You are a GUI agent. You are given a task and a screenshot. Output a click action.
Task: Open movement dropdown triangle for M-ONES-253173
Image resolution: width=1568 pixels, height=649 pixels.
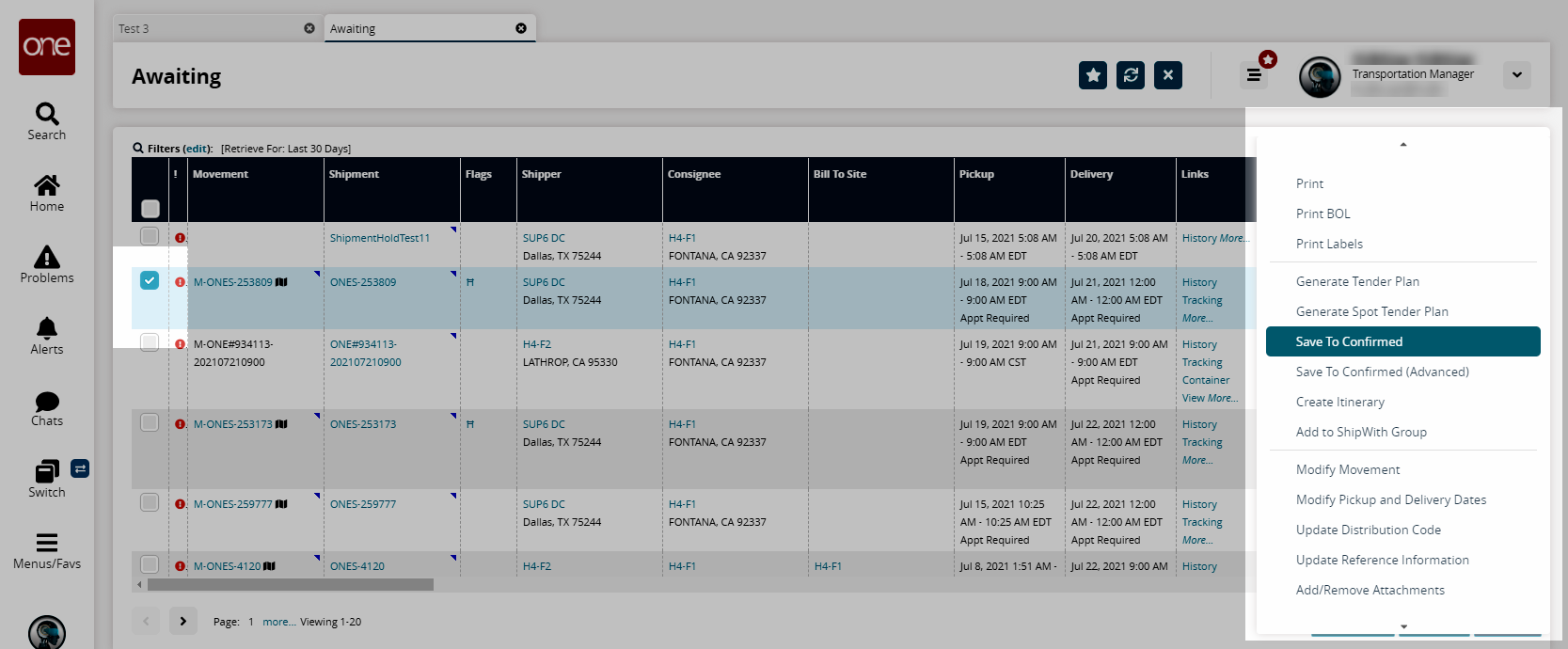(317, 416)
